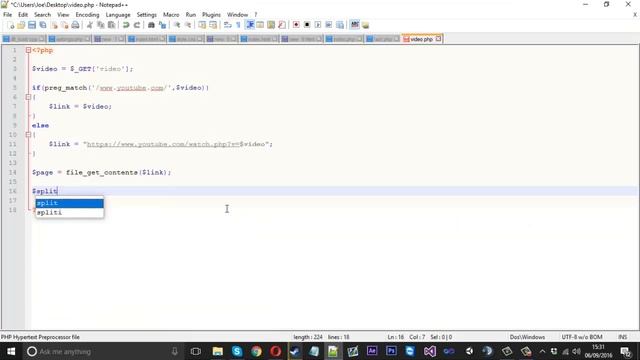Open the user defined language dialog icon

[x=260, y=25]
